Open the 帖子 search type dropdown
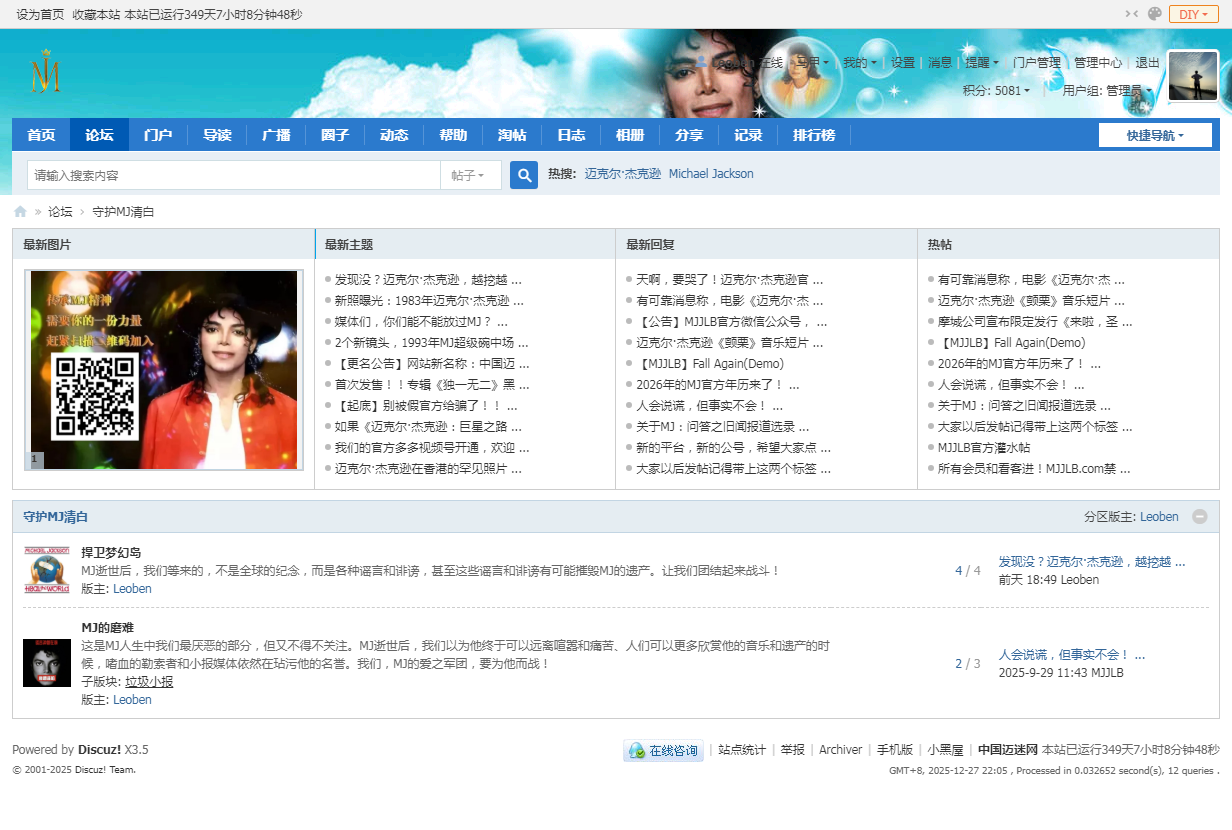 click(470, 175)
